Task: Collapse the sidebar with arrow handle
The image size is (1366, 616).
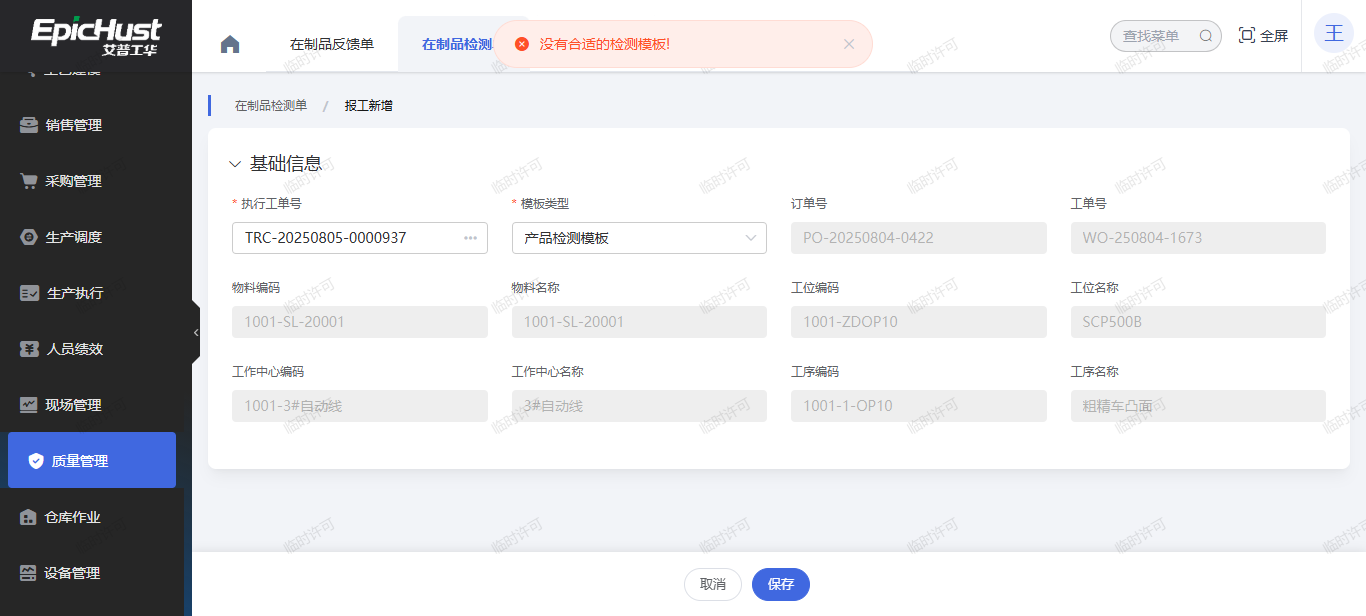Action: point(196,332)
